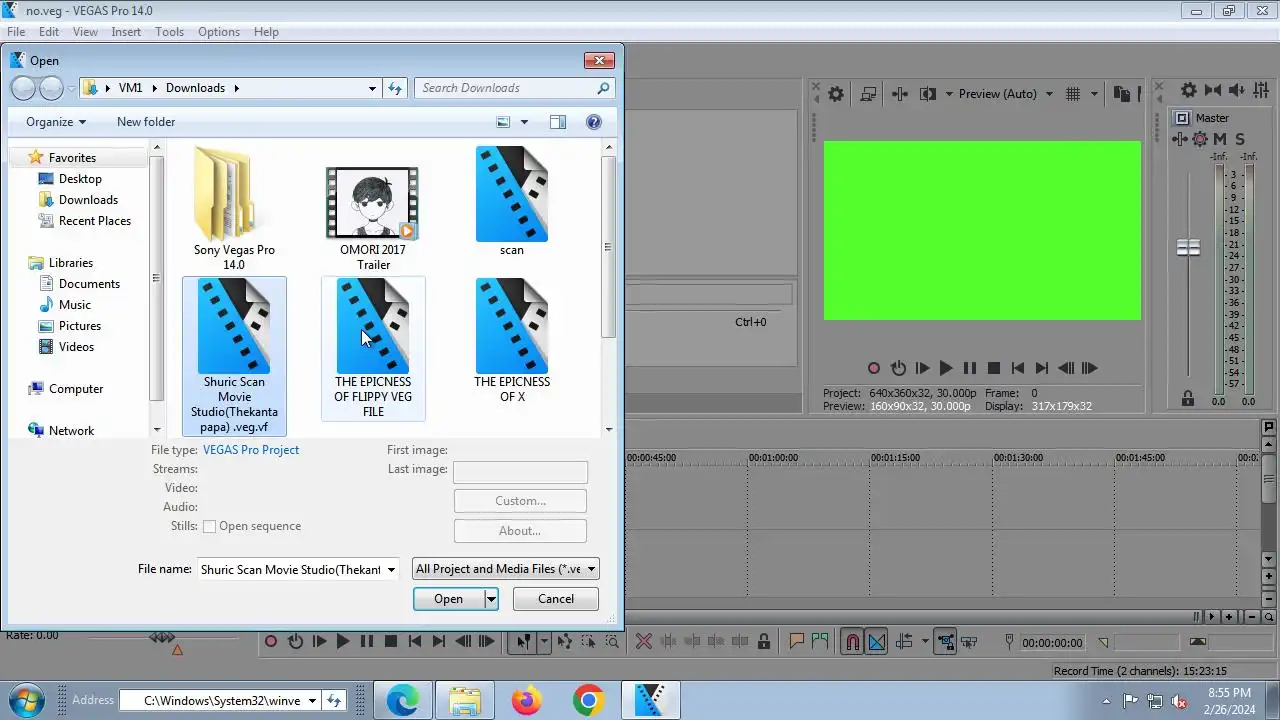Toggle lock envelopes to events
This screenshot has width=1280, height=720.
tap(945, 642)
